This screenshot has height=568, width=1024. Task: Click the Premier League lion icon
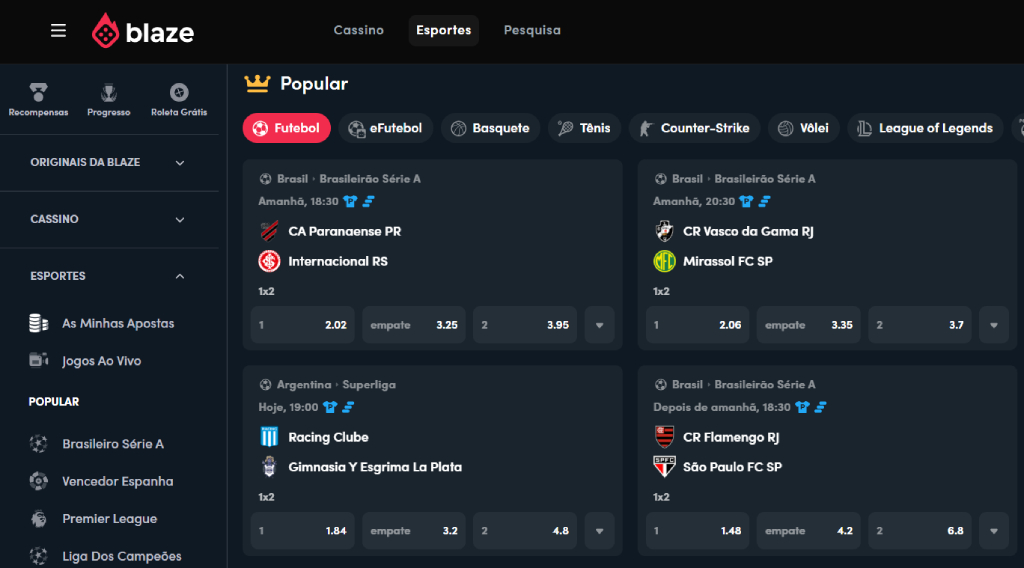[x=39, y=519]
